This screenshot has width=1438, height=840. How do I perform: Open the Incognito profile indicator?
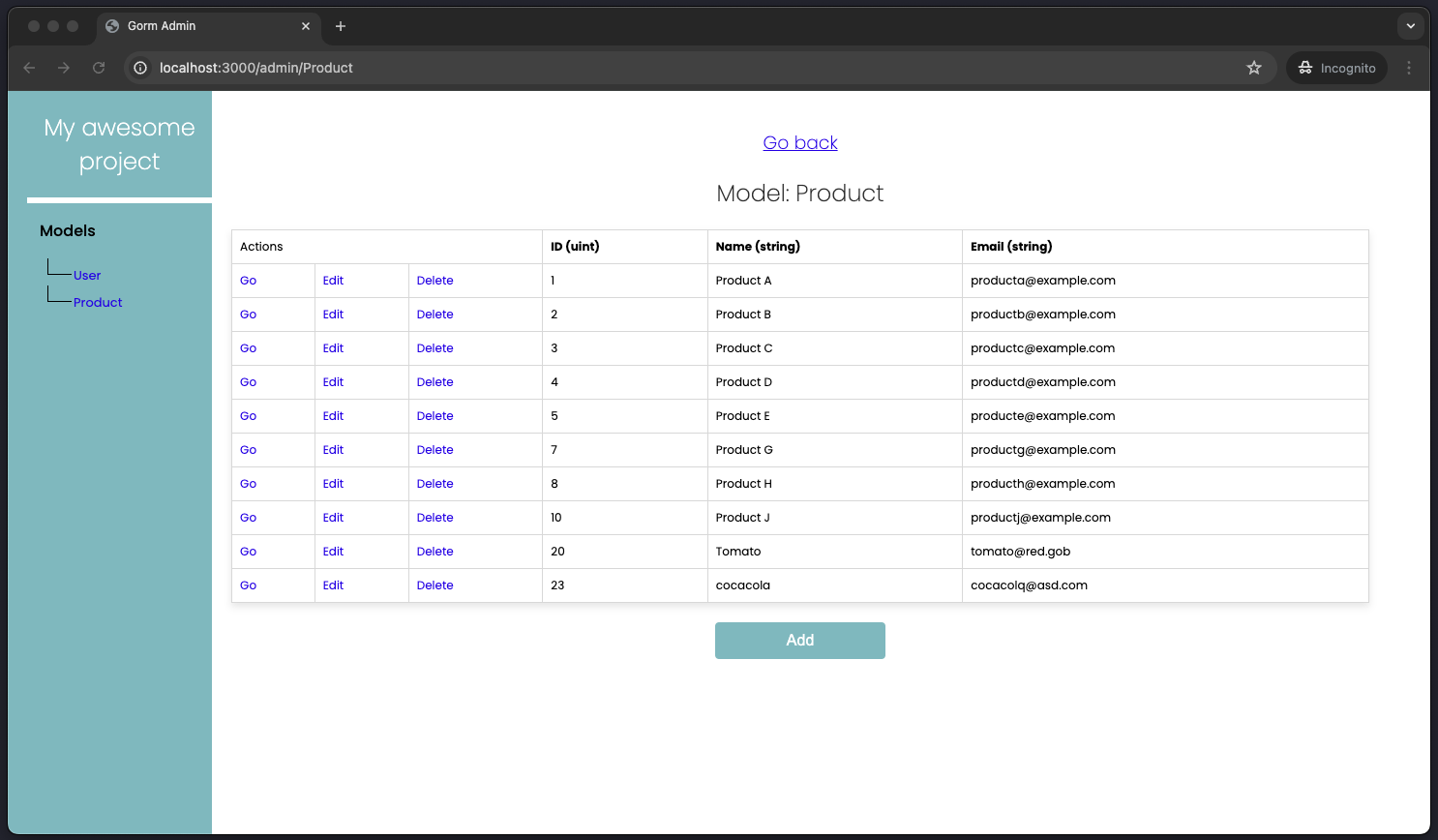pyautogui.click(x=1336, y=68)
